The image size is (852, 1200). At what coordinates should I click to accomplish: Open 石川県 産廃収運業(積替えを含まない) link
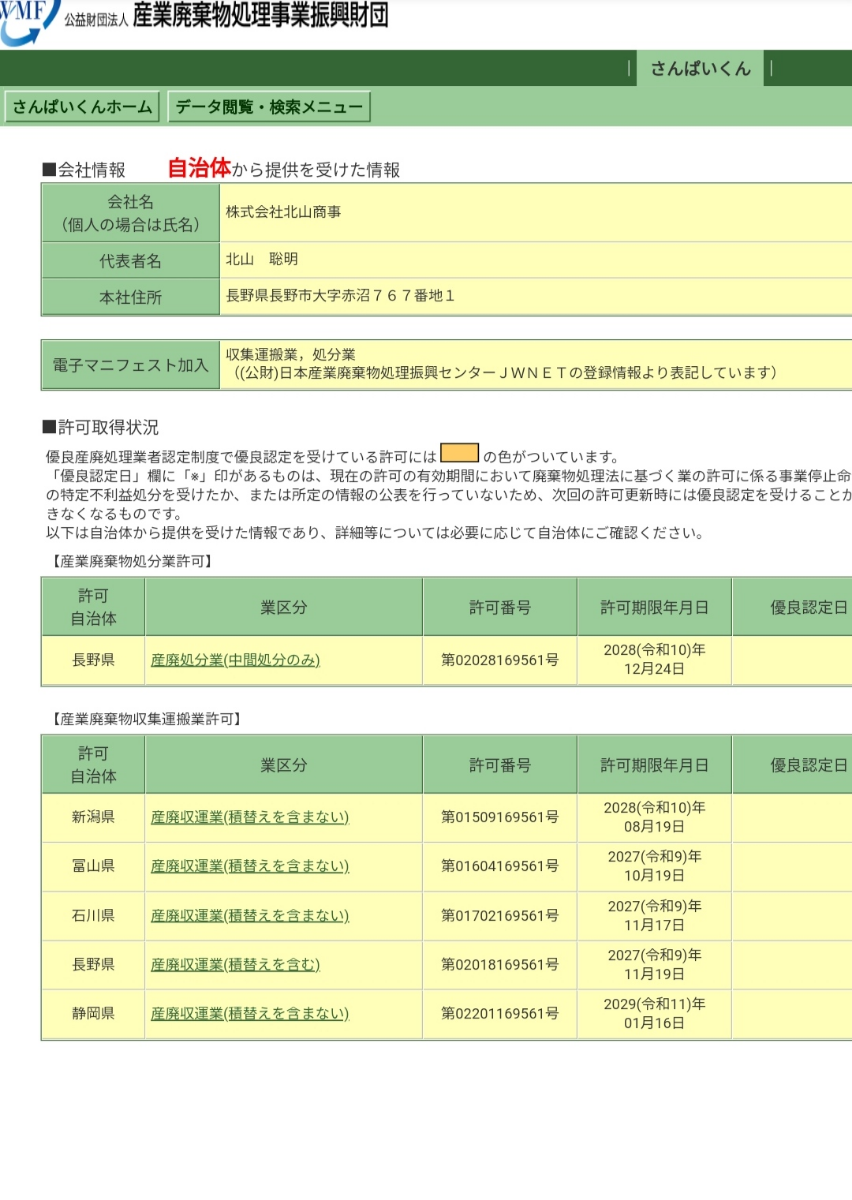249,915
